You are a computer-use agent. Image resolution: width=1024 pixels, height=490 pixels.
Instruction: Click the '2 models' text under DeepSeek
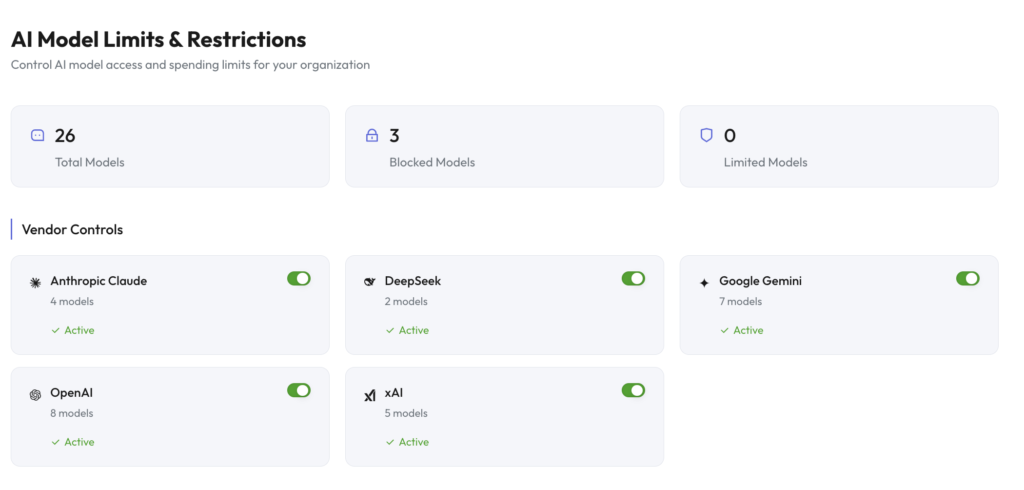coord(406,302)
